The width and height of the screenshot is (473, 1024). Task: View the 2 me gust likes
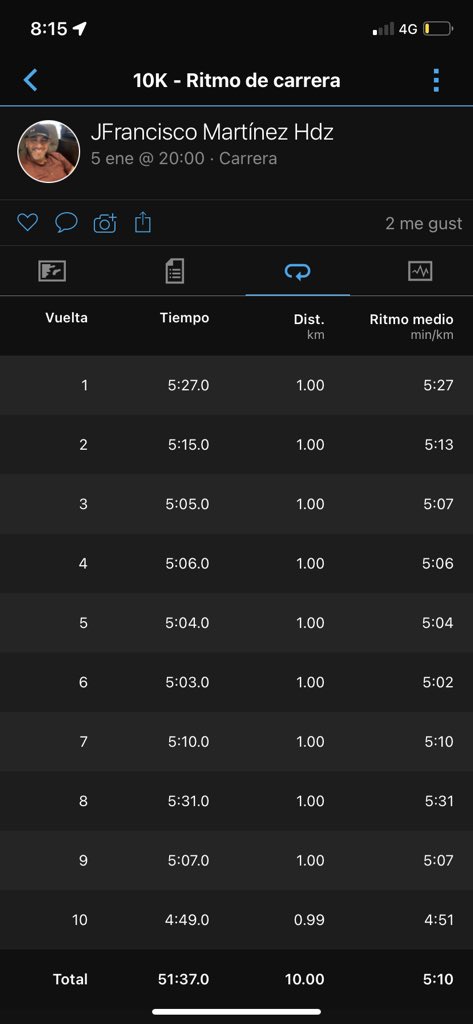(x=423, y=223)
